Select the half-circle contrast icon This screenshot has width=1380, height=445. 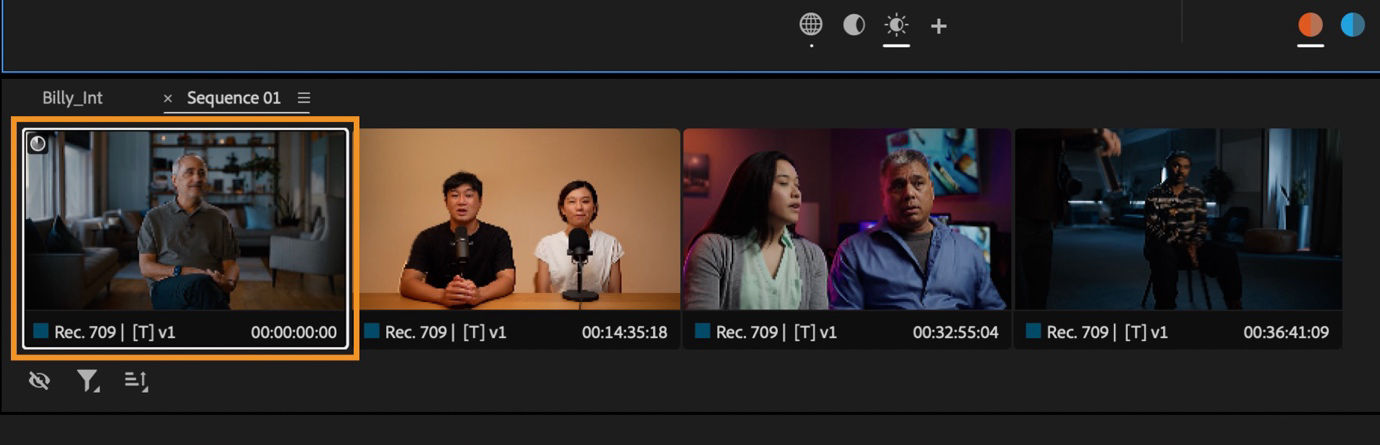tap(854, 25)
